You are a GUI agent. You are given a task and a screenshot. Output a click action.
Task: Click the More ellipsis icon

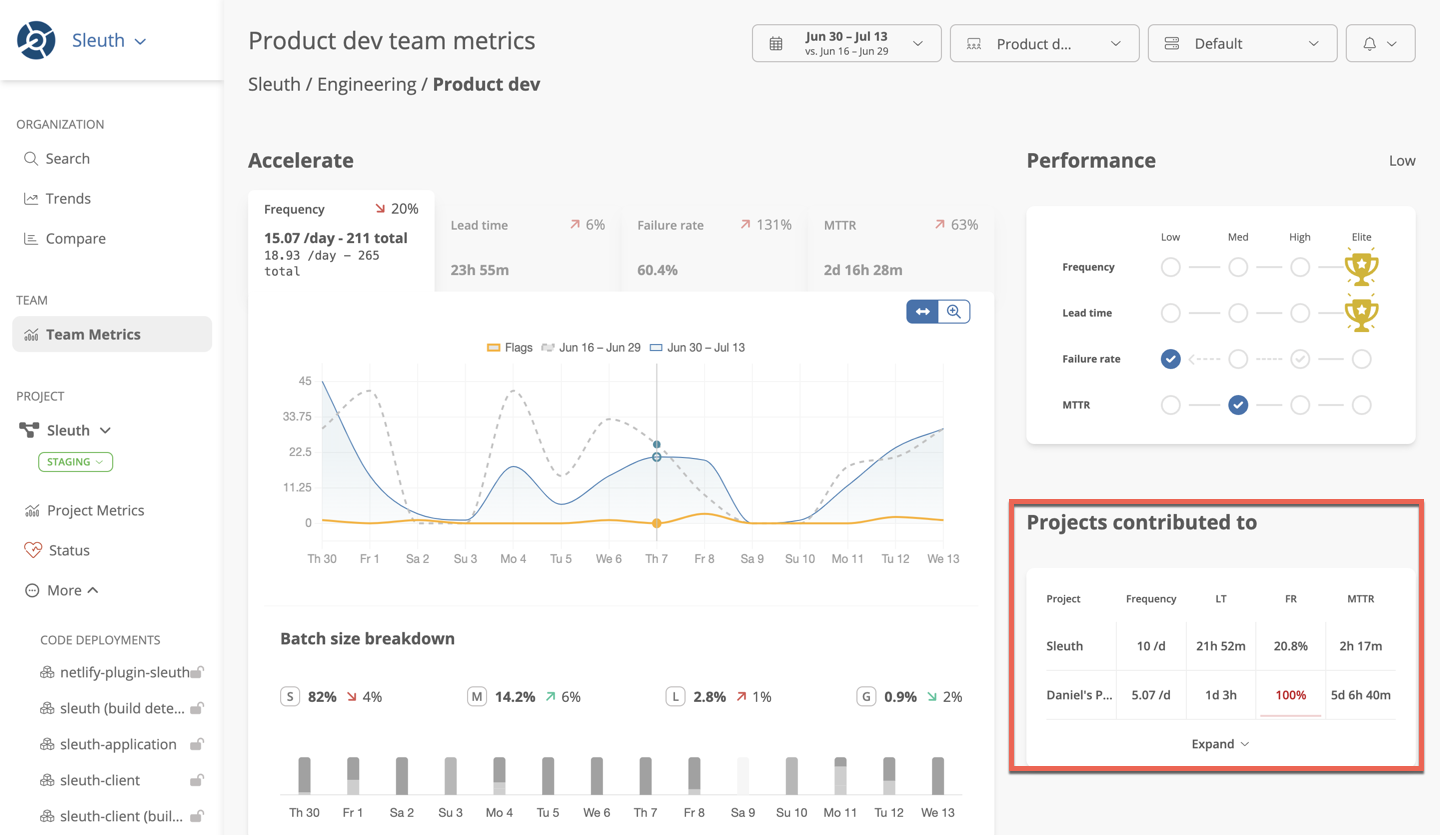(x=32, y=590)
